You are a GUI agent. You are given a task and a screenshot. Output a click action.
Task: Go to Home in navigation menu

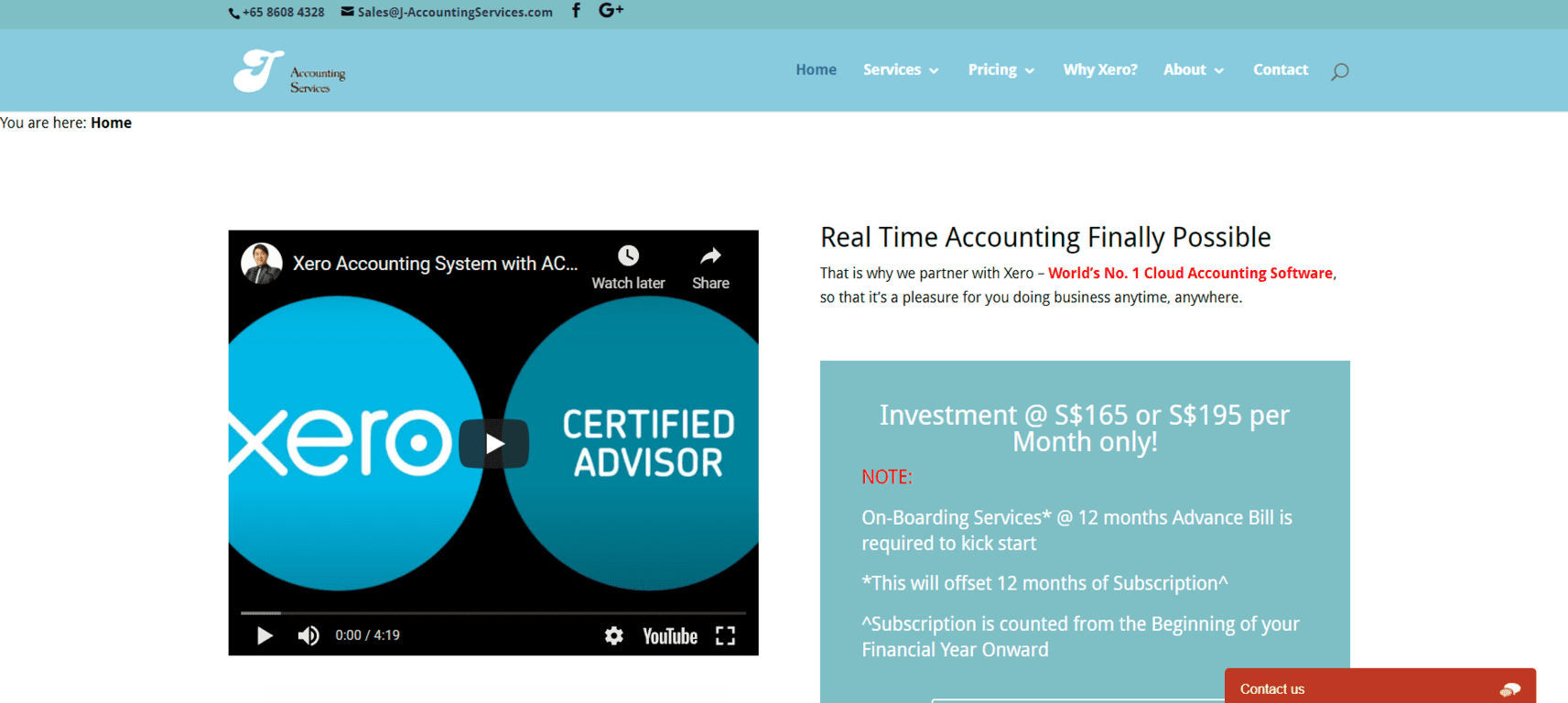[816, 70]
